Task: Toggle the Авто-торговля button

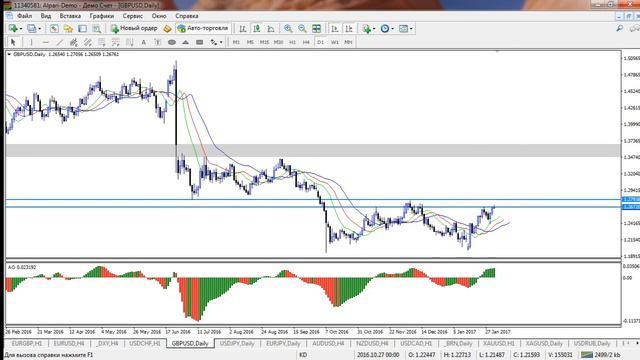Action: click(203, 29)
